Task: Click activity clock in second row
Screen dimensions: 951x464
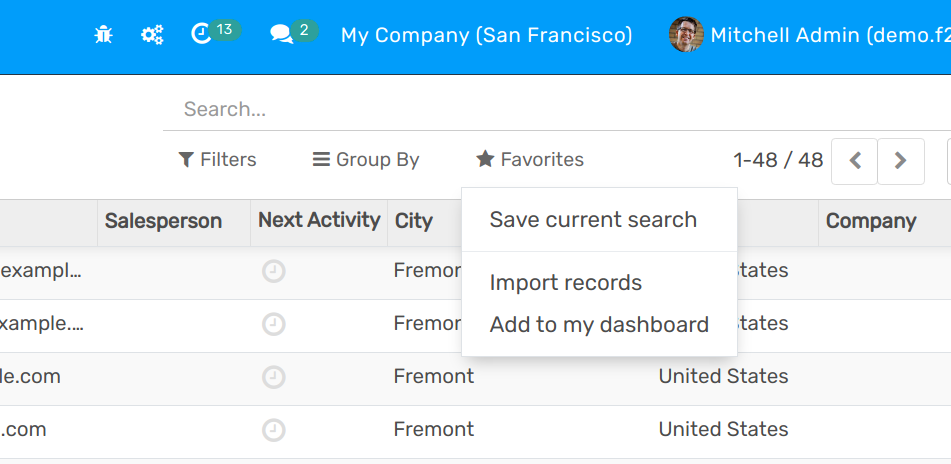Action: [273, 324]
